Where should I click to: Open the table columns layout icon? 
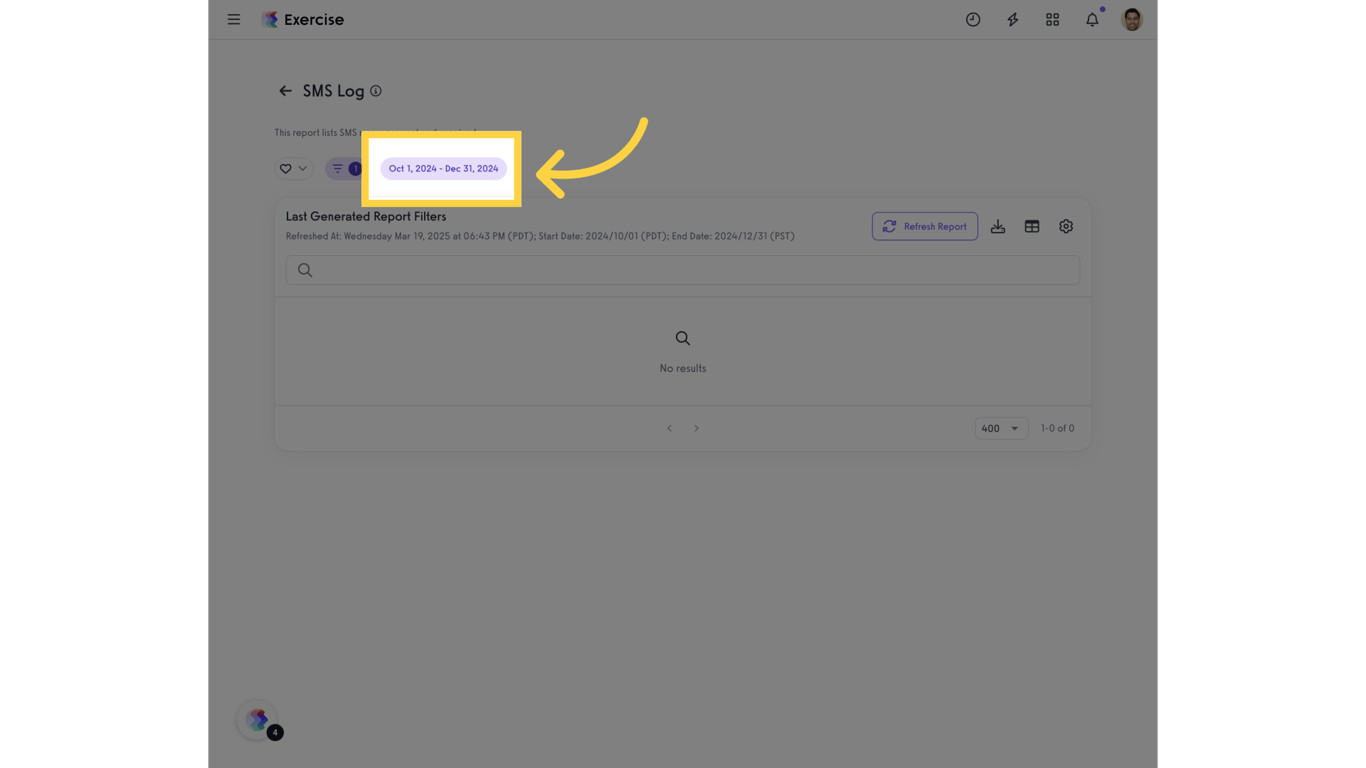[1032, 227]
